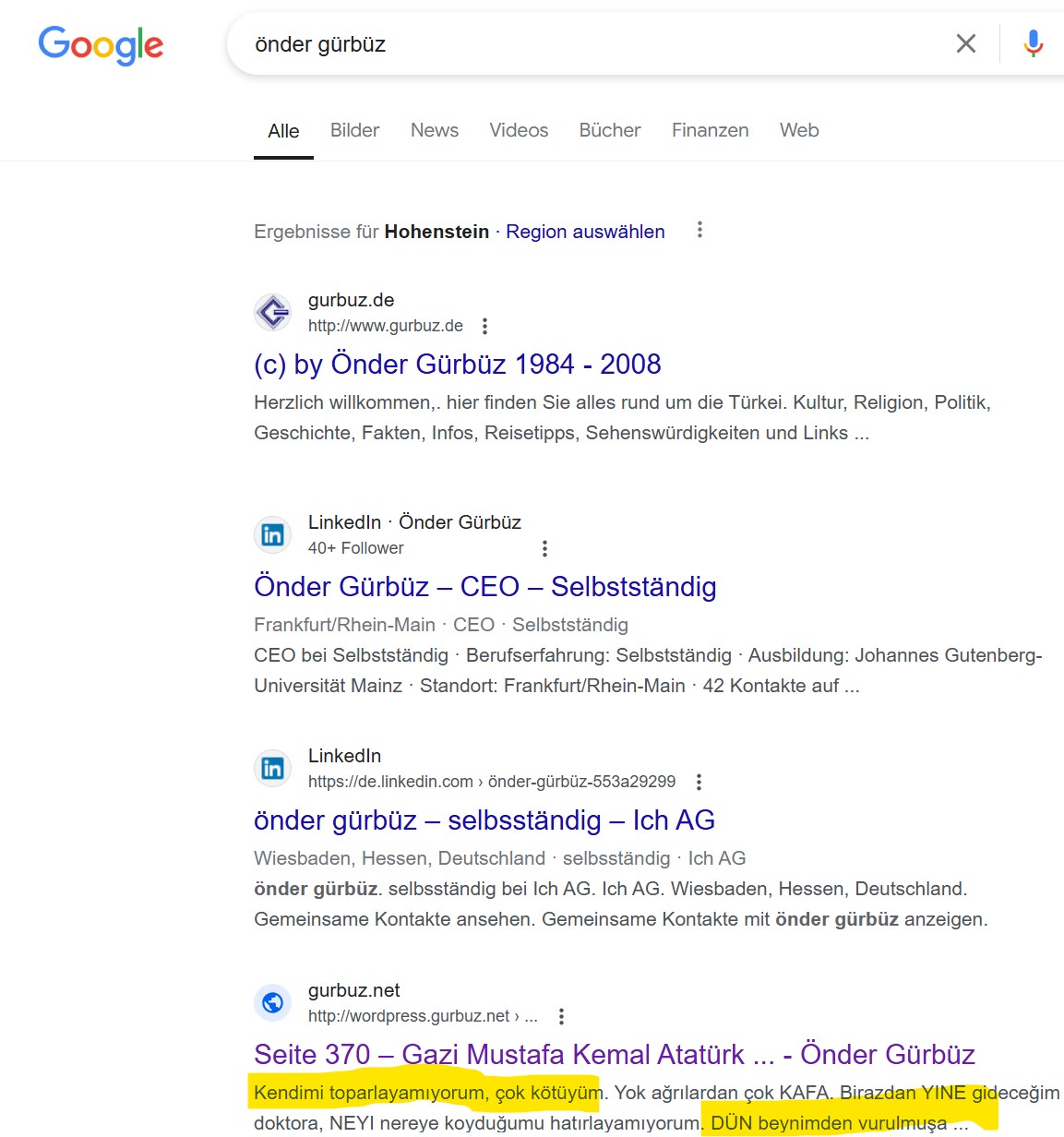Open three-dot menu beside de.linkedin.com URL
Image resolution: width=1064 pixels, height=1137 pixels.
(699, 782)
